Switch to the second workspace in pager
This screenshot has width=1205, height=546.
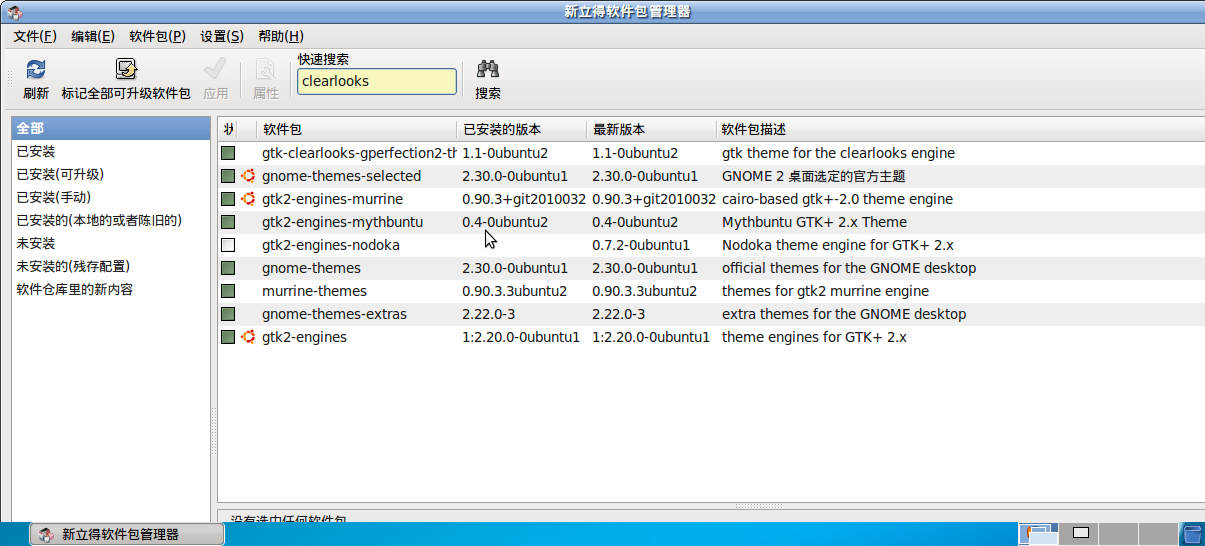click(1080, 534)
